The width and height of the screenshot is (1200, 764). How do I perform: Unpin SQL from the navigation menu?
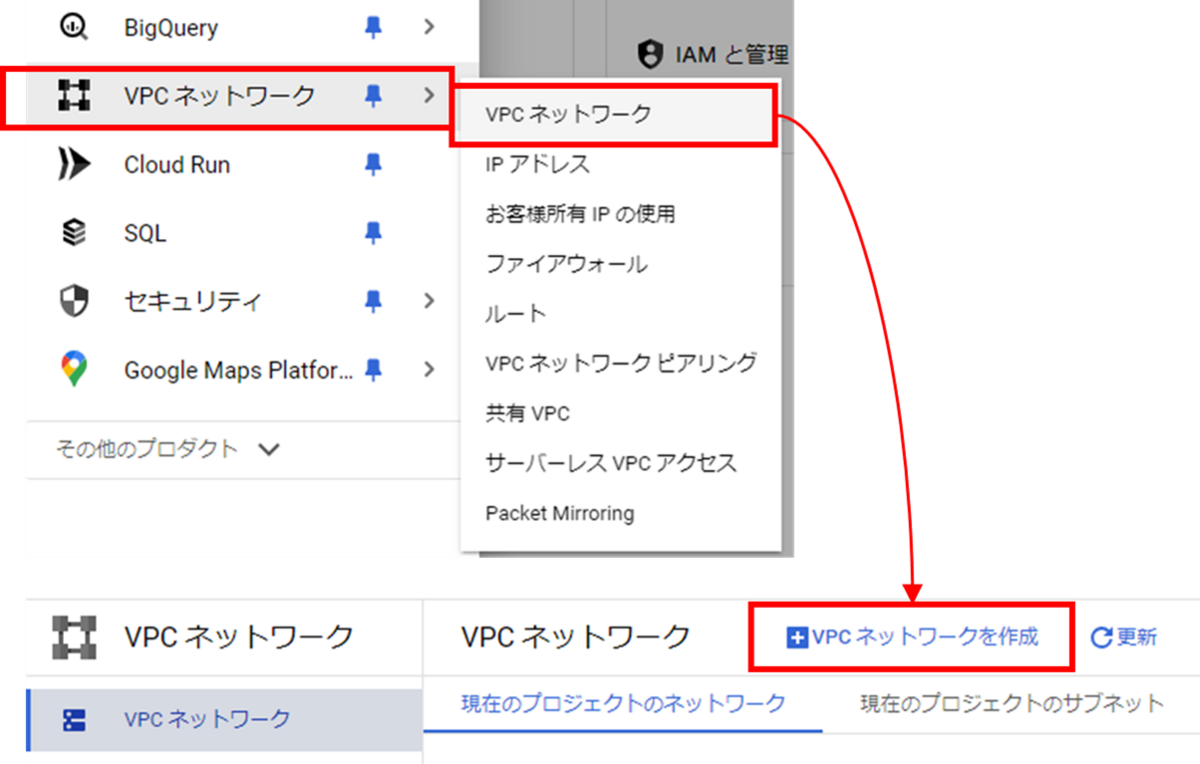pos(373,233)
